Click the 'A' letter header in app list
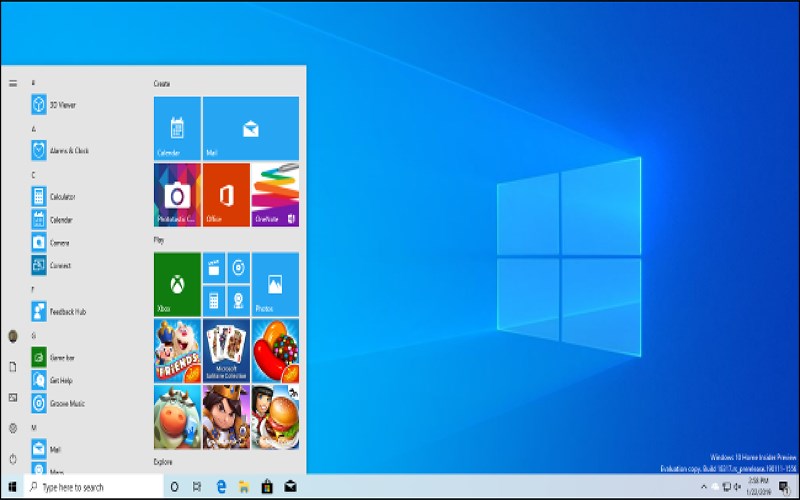Image resolution: width=800 pixels, height=500 pixels. click(x=34, y=129)
